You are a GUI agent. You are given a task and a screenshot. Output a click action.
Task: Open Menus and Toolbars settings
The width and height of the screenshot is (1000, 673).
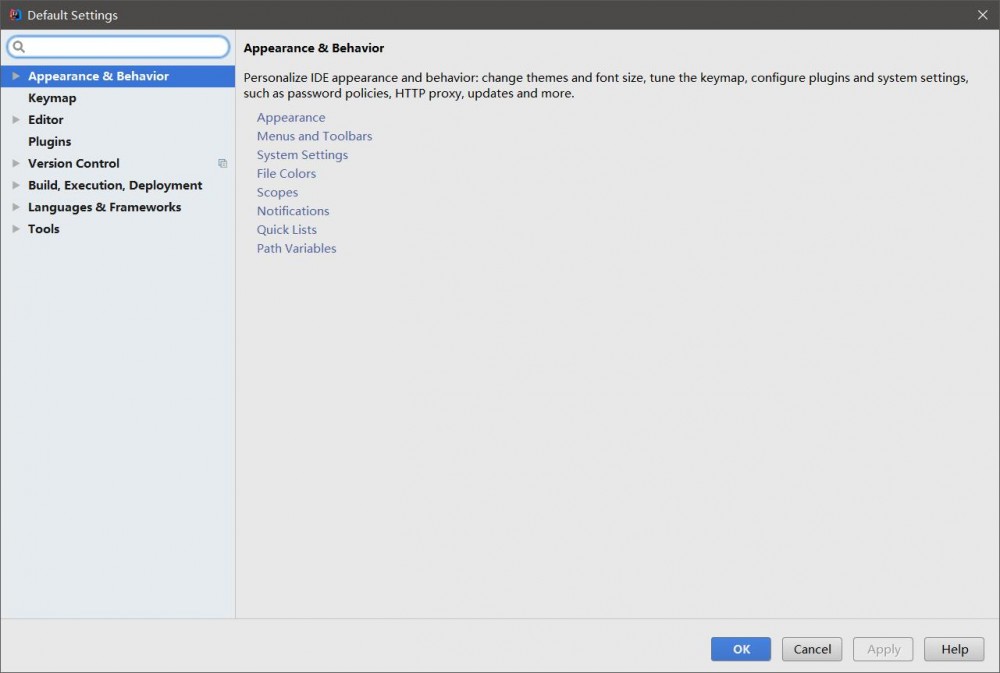pyautogui.click(x=314, y=136)
